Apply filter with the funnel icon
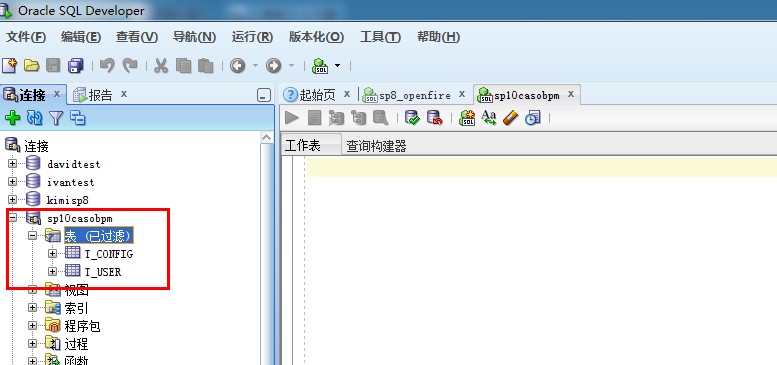The width and height of the screenshot is (777, 365). 56,118
